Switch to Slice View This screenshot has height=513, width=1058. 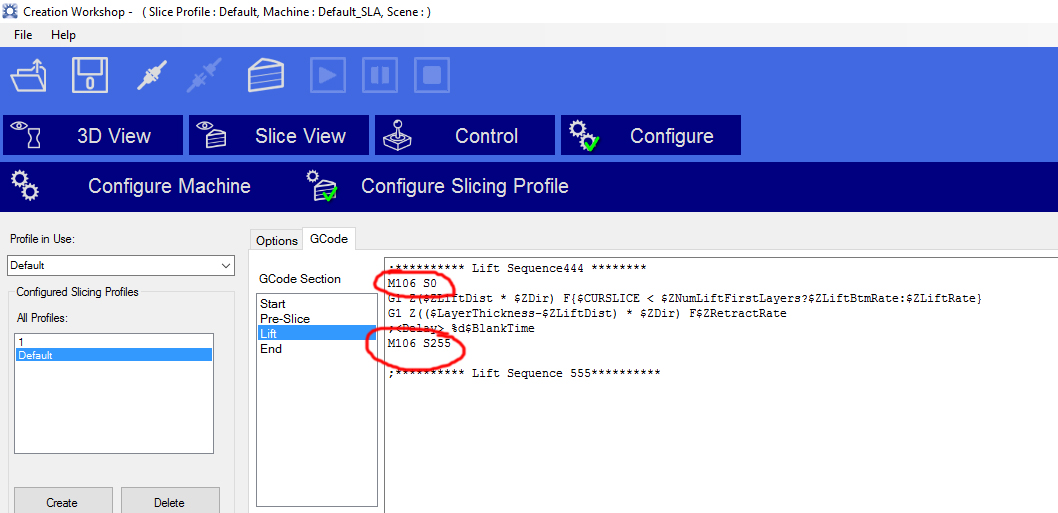click(x=279, y=135)
